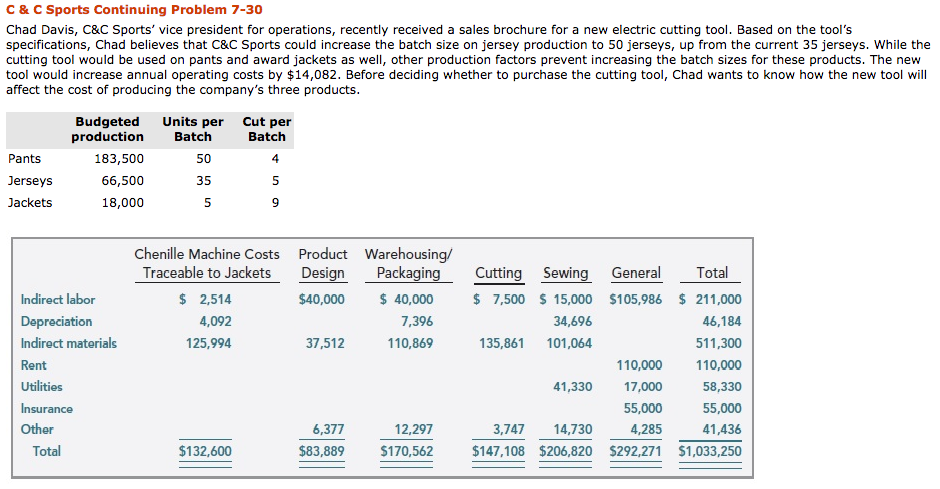Click the 'Product Design' column header
This screenshot has width=940, height=489.
point(323,264)
